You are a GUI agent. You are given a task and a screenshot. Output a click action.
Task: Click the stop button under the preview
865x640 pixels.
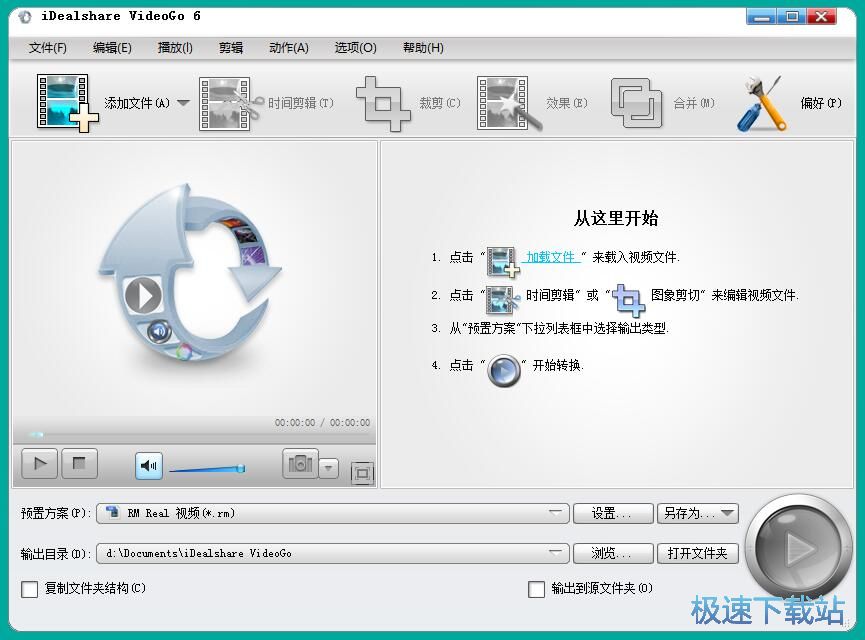tap(79, 463)
